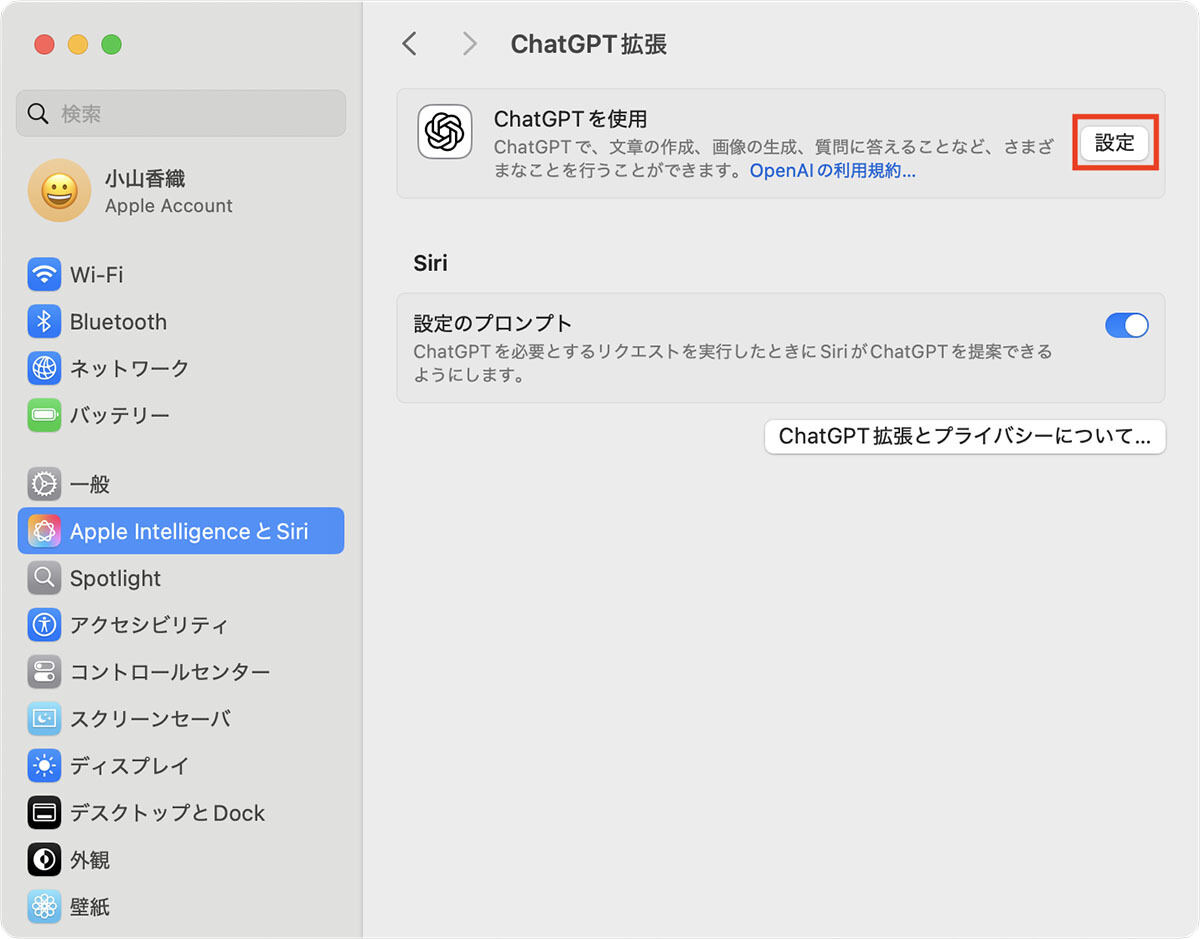Select Spotlight label in sidebar
Image resolution: width=1200 pixels, height=939 pixels.
[115, 579]
